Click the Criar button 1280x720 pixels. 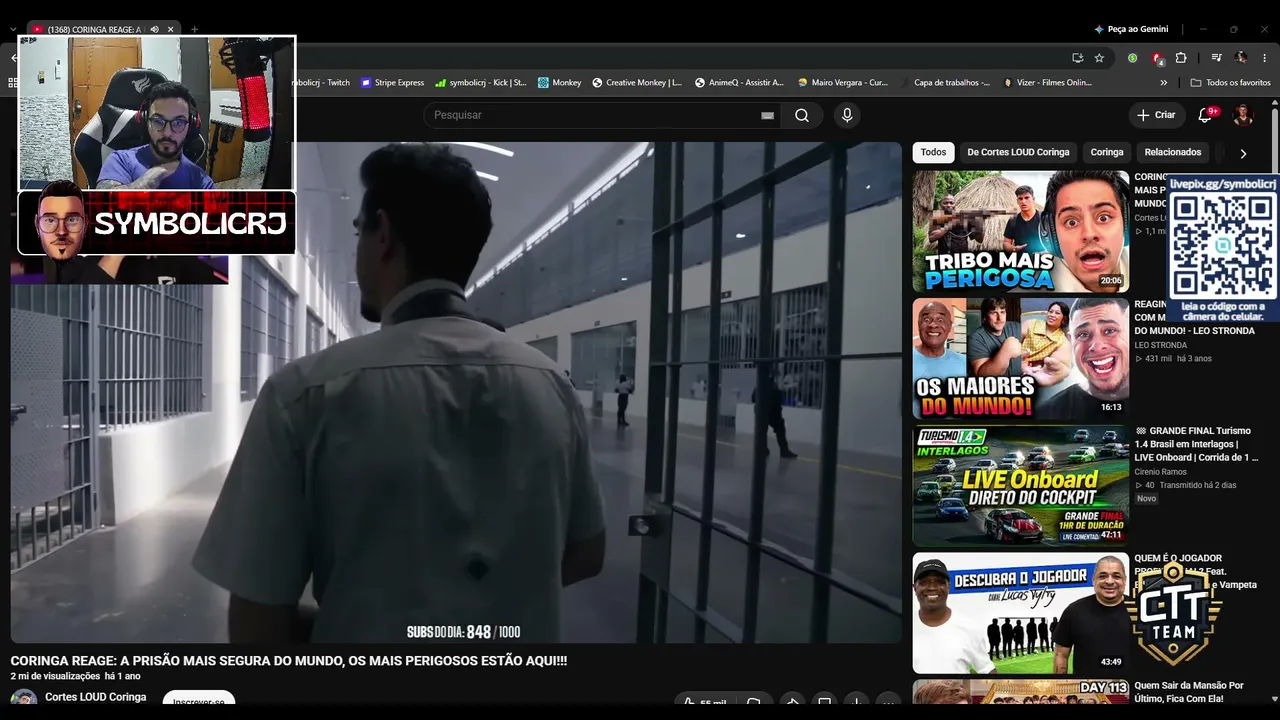(1156, 115)
